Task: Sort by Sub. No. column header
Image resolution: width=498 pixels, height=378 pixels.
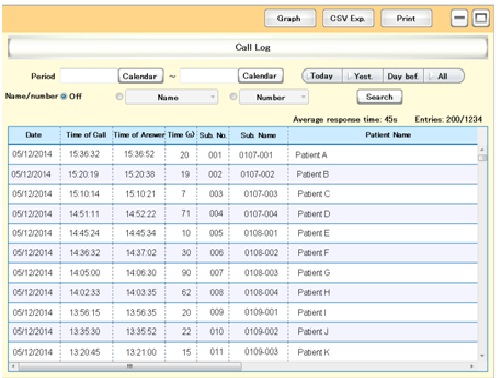Action: 213,135
